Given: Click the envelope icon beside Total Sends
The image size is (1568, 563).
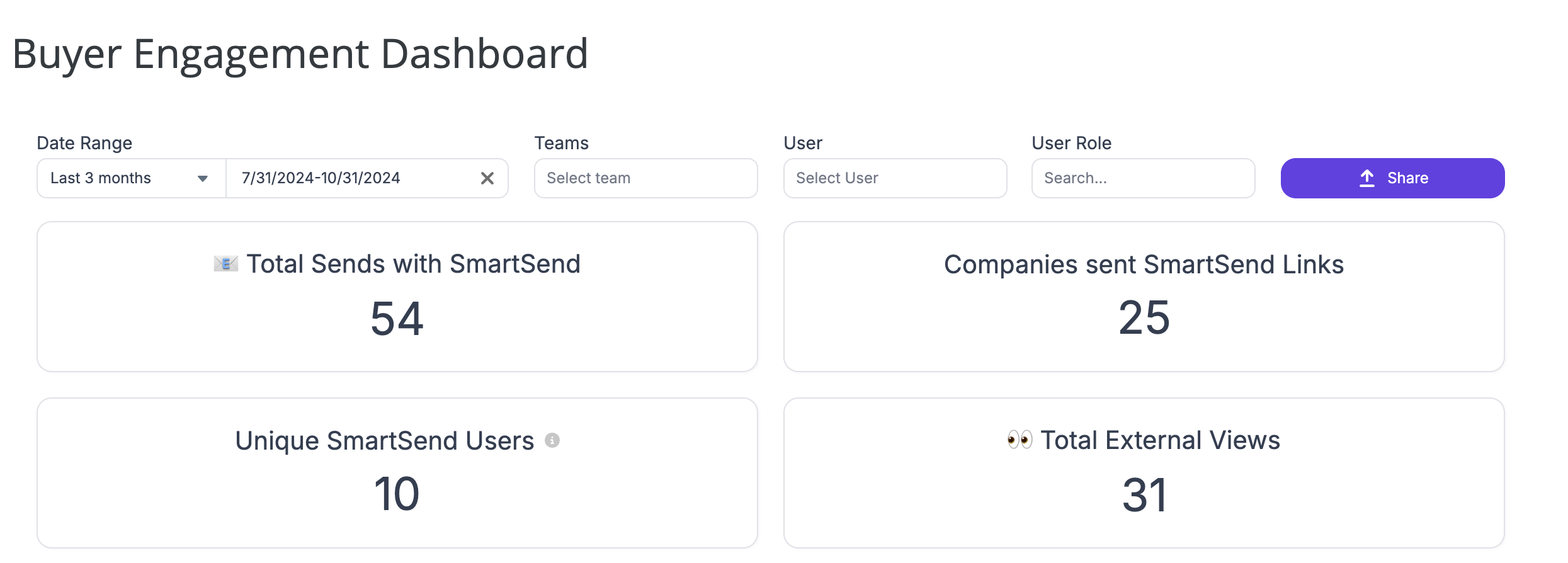Looking at the screenshot, I should tap(225, 264).
